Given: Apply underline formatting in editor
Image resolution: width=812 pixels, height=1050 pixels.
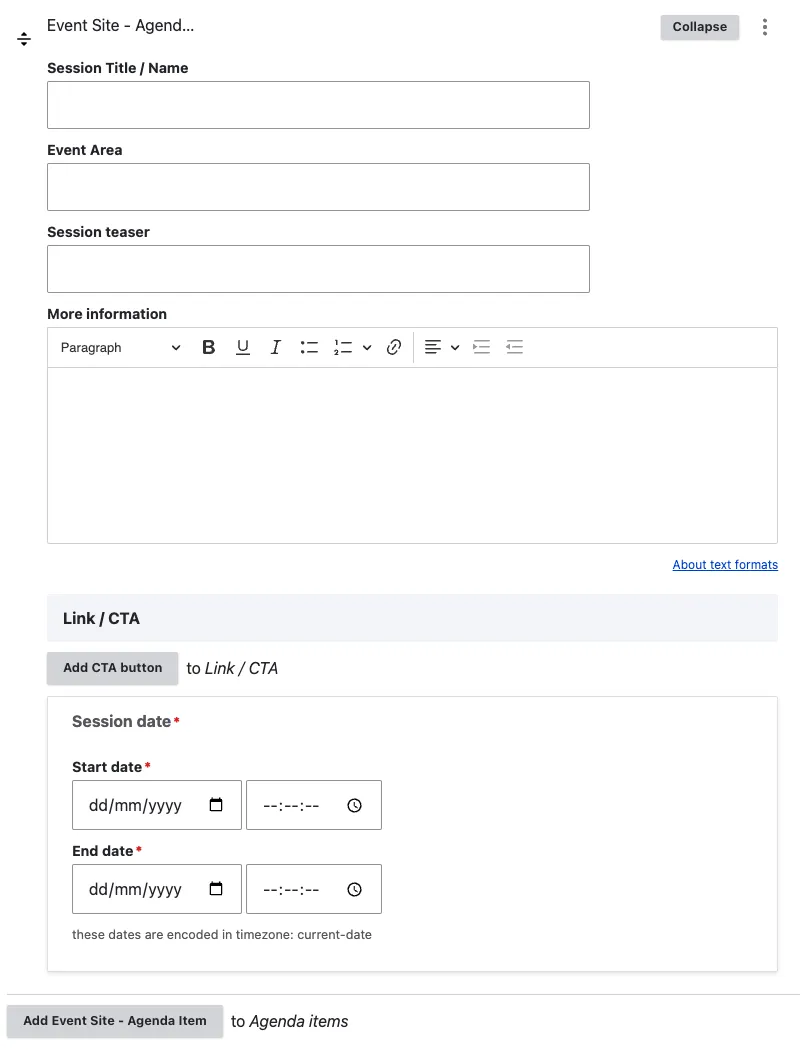Looking at the screenshot, I should [242, 348].
